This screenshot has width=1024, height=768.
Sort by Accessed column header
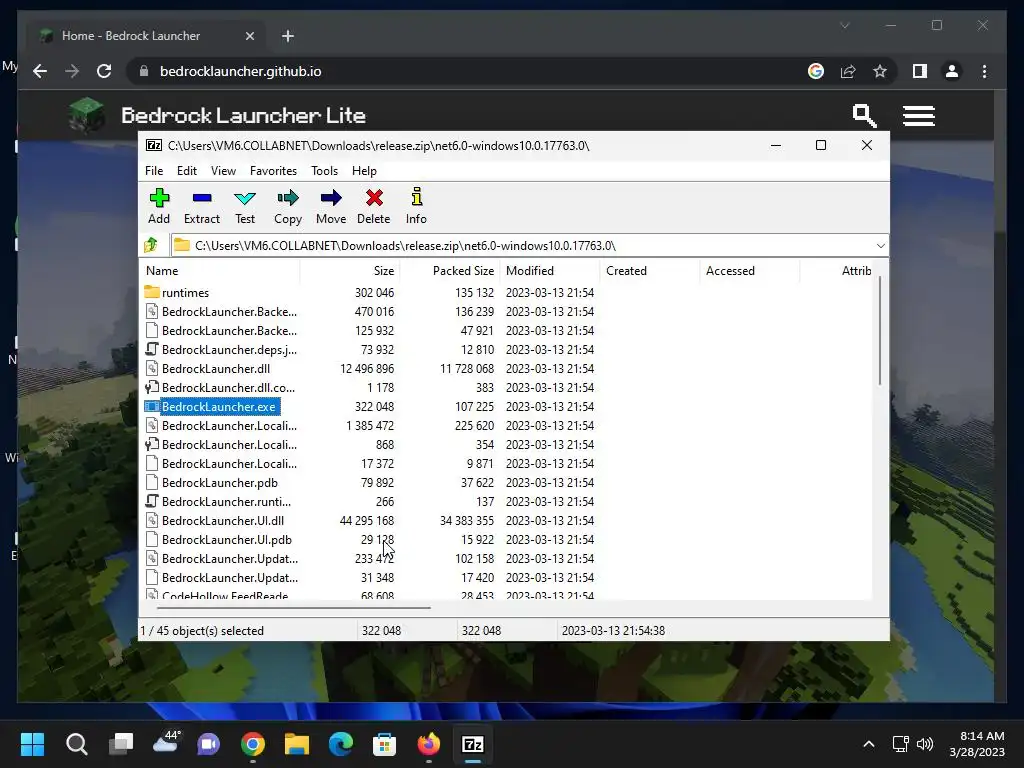click(x=750, y=270)
